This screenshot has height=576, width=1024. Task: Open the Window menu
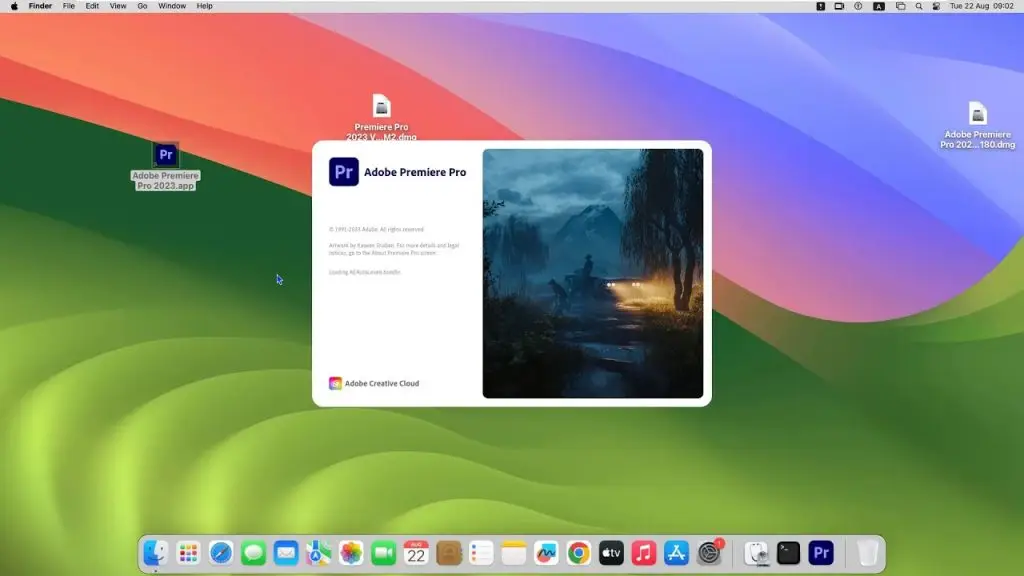172,6
